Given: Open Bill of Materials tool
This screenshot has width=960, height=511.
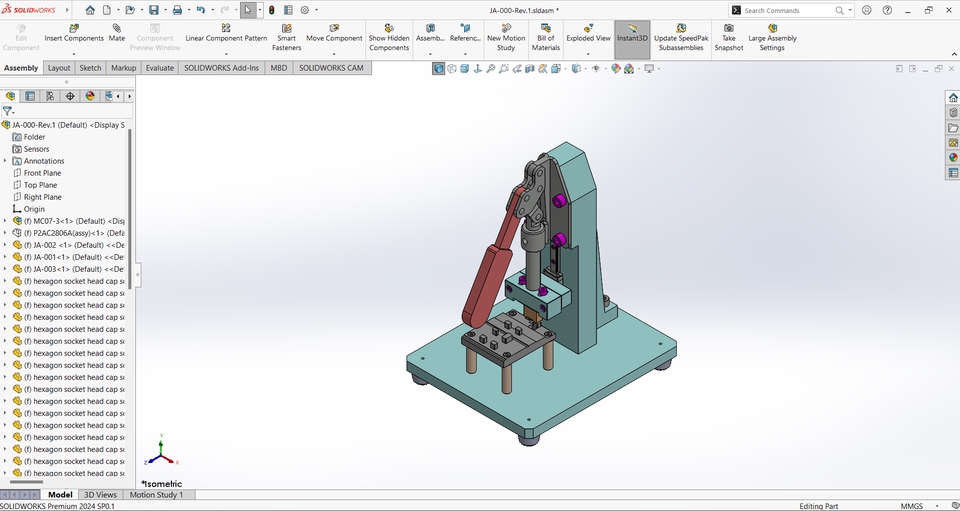Looking at the screenshot, I should tap(546, 37).
